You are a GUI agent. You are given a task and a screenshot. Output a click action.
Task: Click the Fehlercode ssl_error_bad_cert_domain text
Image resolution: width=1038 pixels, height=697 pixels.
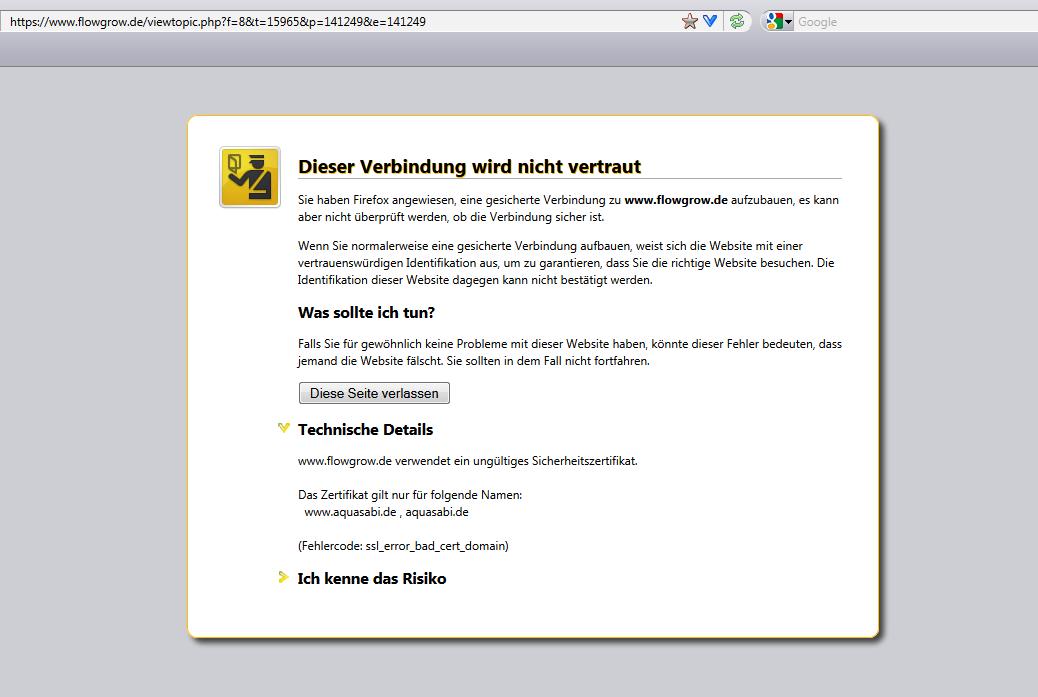403,546
